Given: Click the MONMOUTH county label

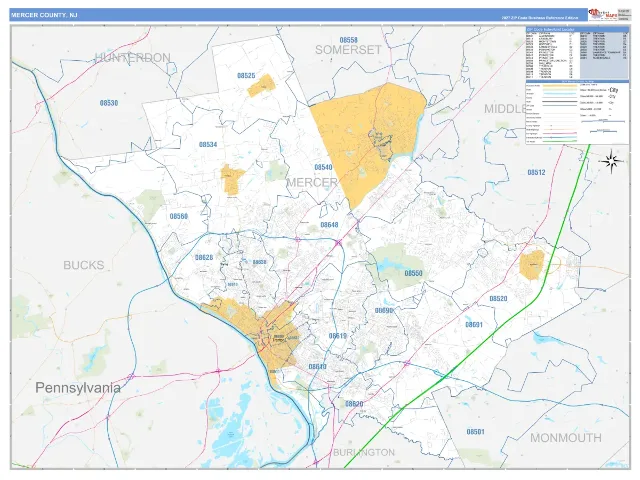Looking at the screenshot, I should tap(566, 438).
